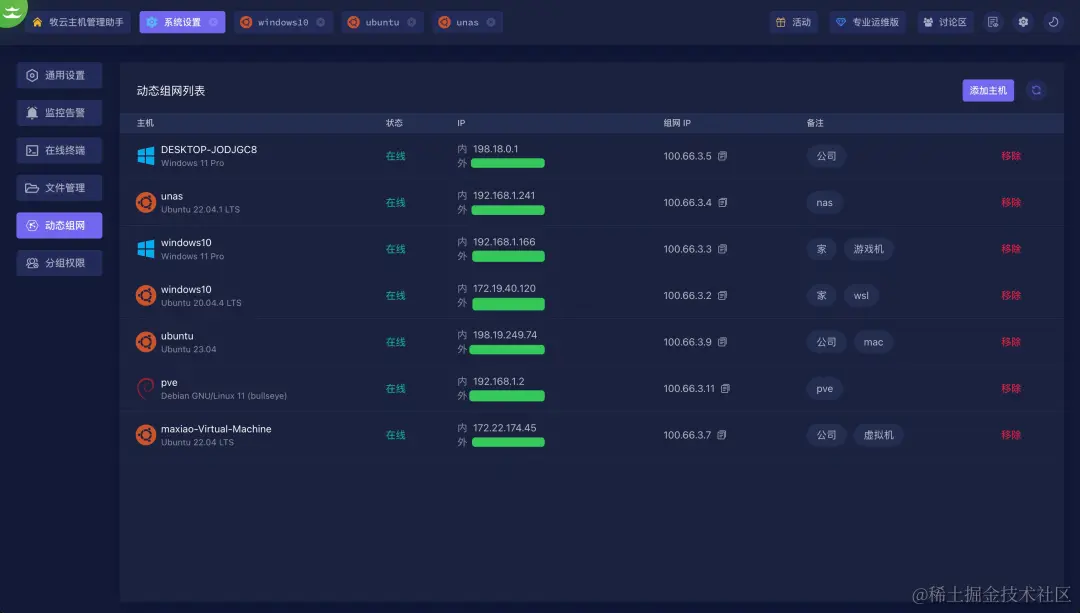Click 在线 status of pve row
Viewport: 1080px width, 613px height.
[x=395, y=388]
